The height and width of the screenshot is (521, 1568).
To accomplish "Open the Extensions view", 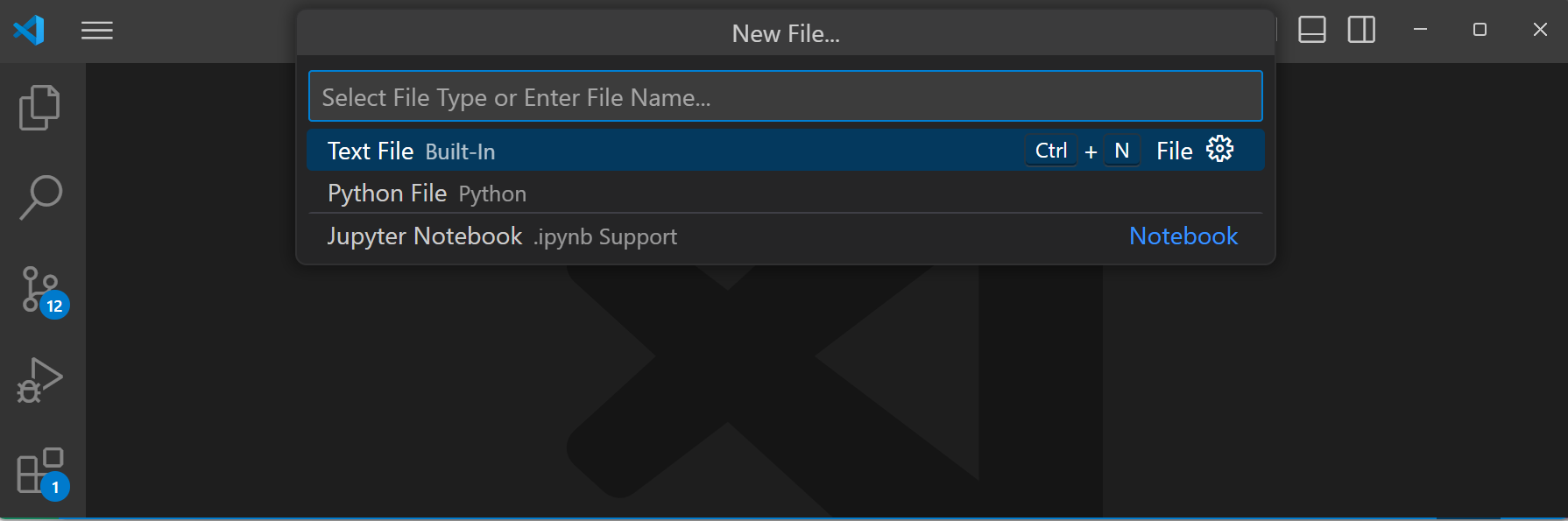I will [40, 471].
